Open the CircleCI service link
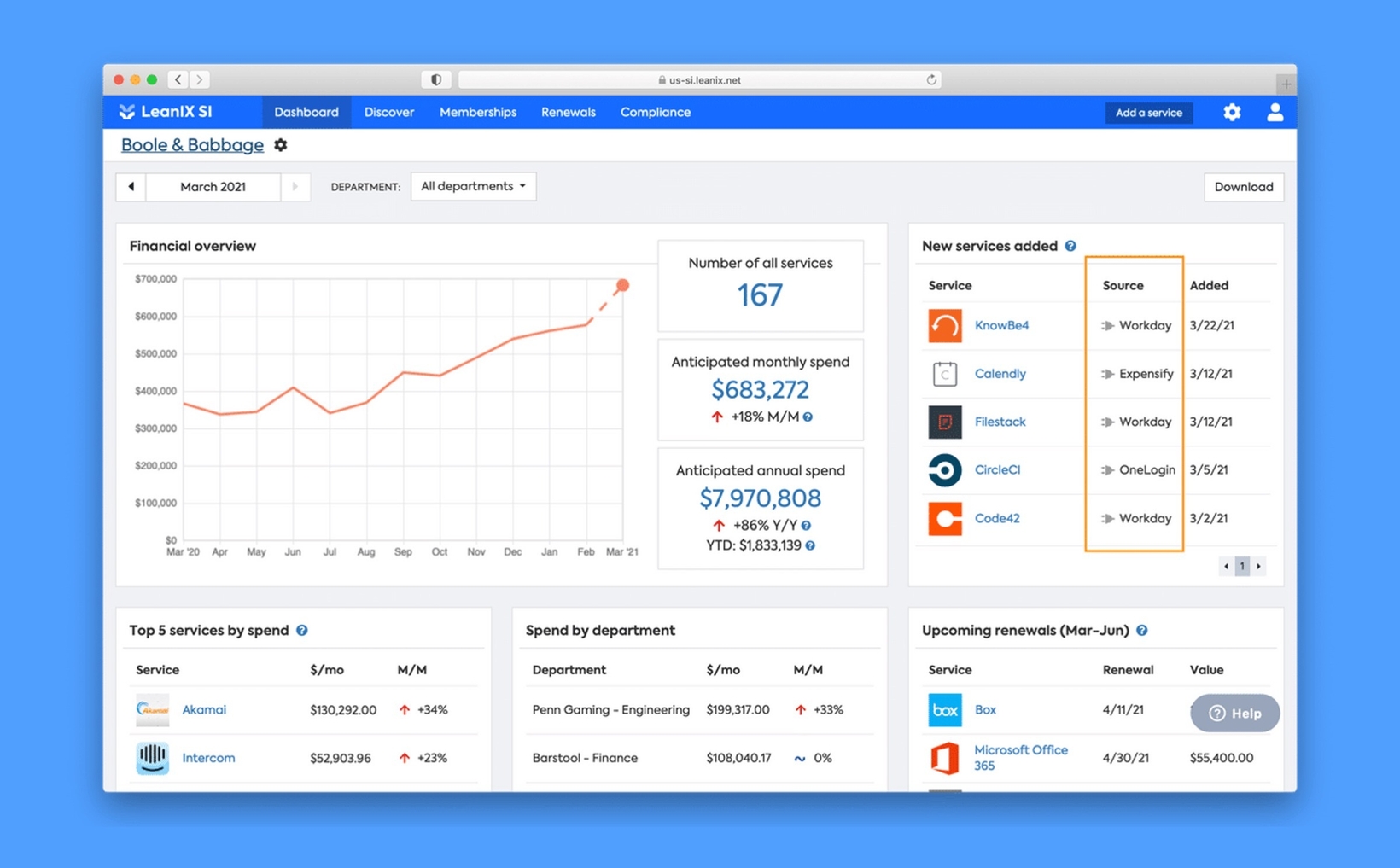The image size is (1400, 868). click(997, 469)
